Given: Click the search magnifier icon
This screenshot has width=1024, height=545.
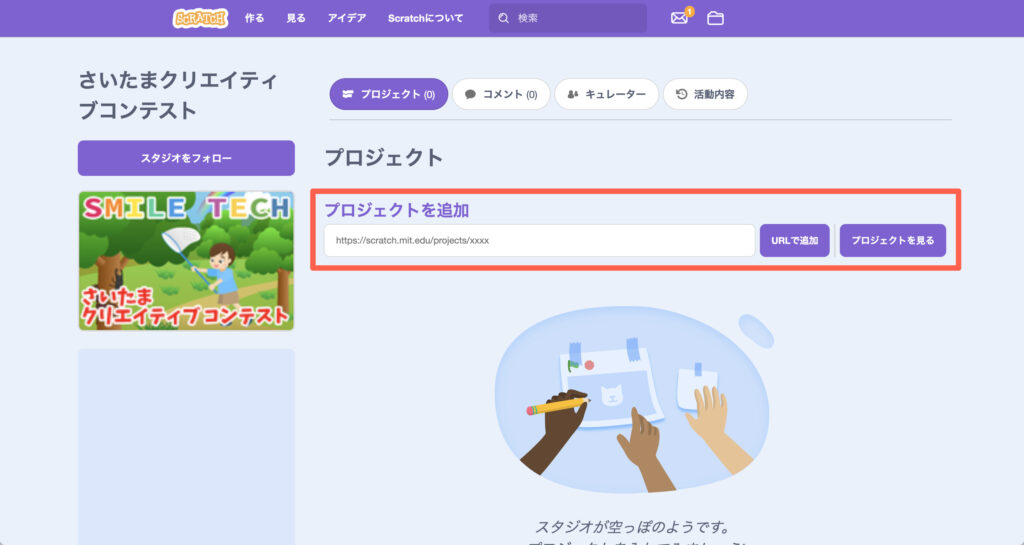Looking at the screenshot, I should pyautogui.click(x=504, y=18).
